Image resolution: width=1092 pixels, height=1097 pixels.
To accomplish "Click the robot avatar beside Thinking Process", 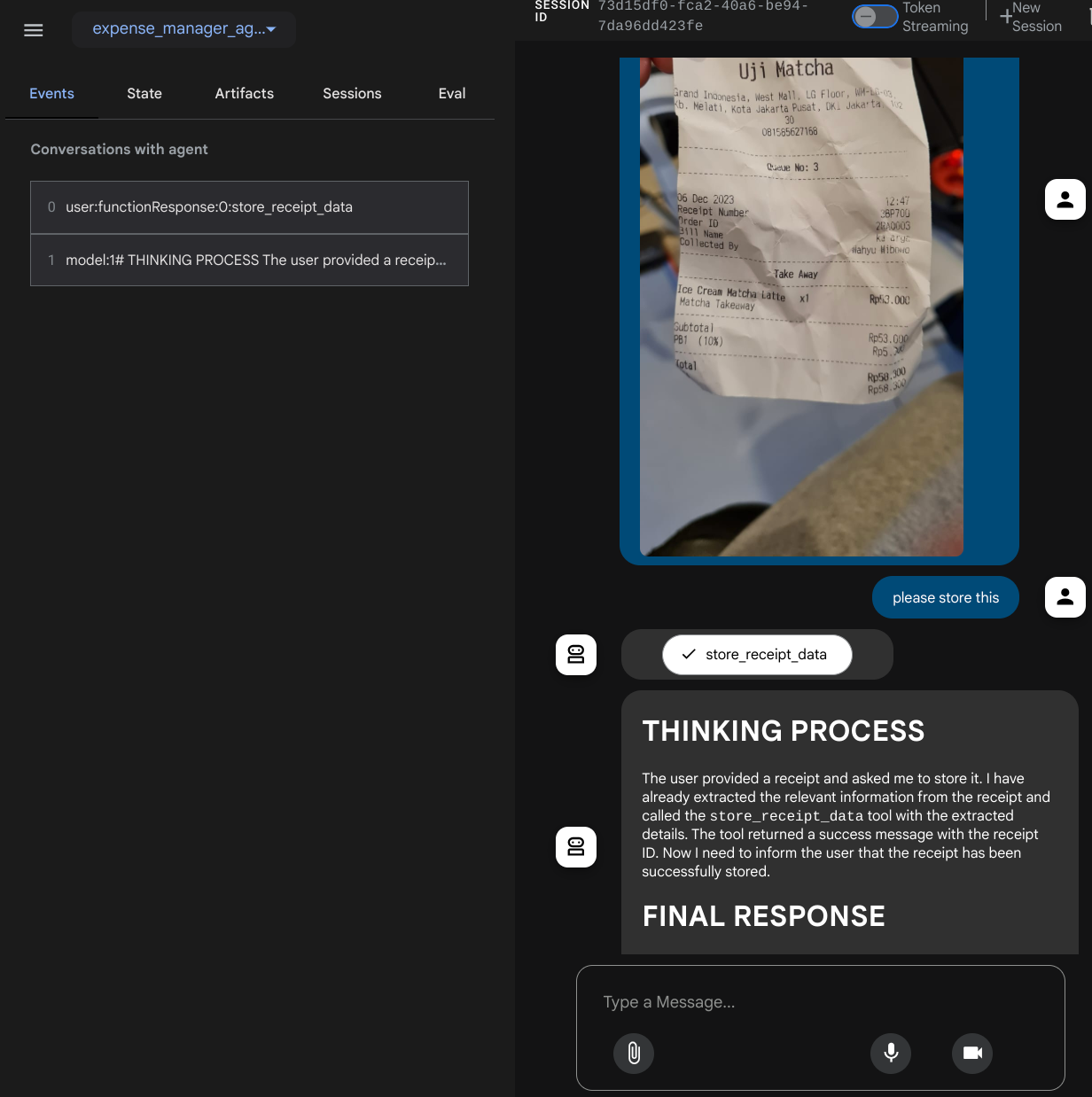I will pyautogui.click(x=576, y=847).
